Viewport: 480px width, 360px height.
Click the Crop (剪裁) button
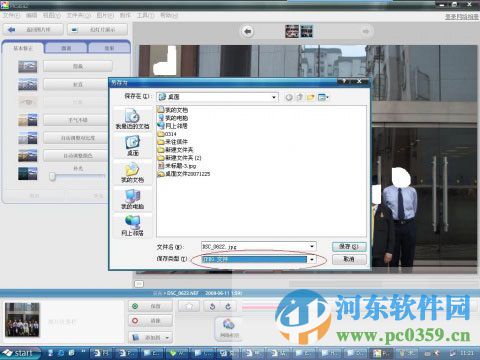[x=78, y=66]
